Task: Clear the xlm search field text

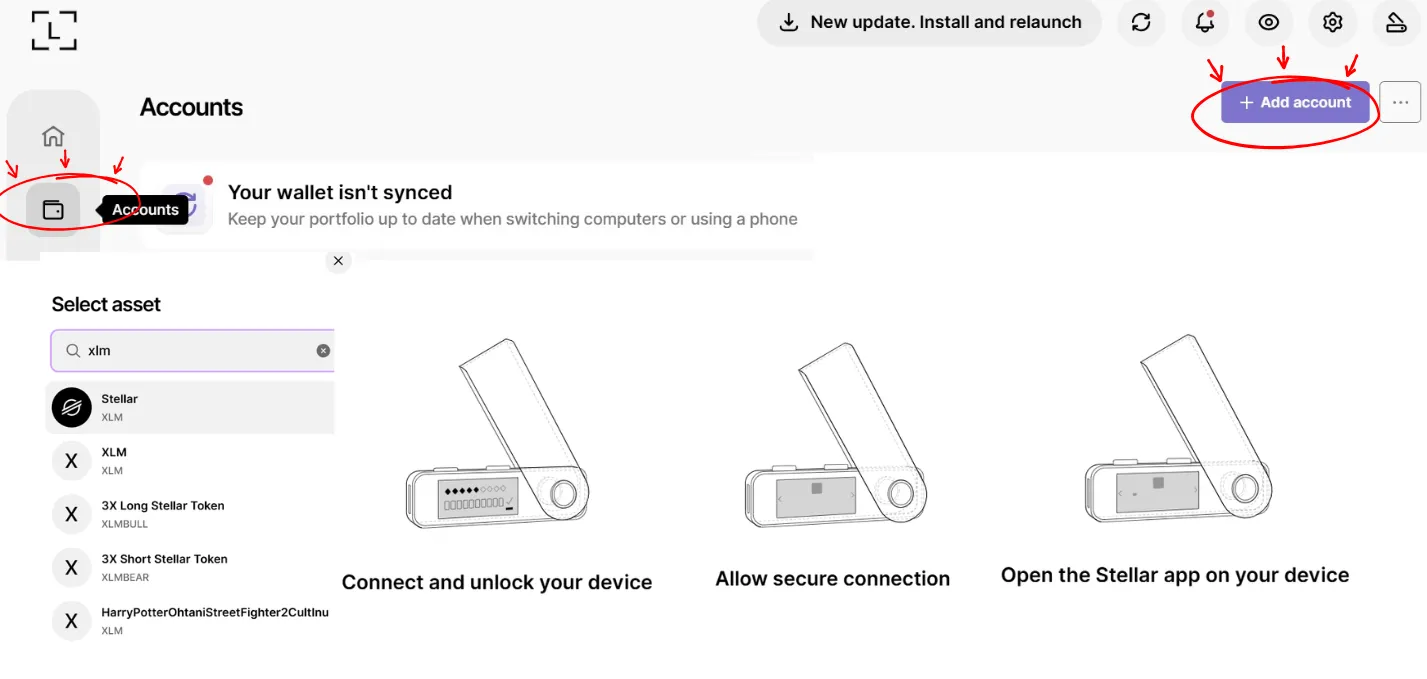Action: [x=323, y=351]
